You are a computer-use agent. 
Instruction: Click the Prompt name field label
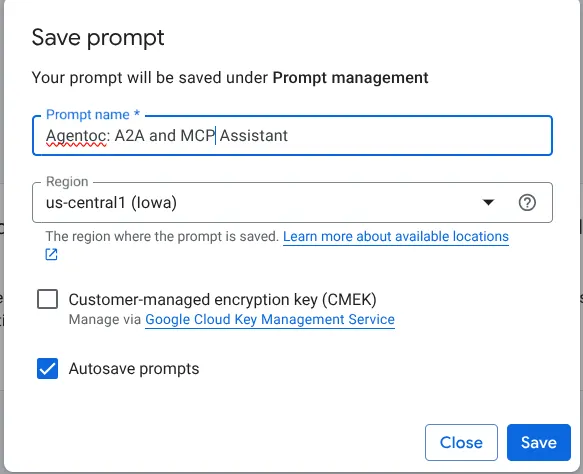click(x=93, y=115)
